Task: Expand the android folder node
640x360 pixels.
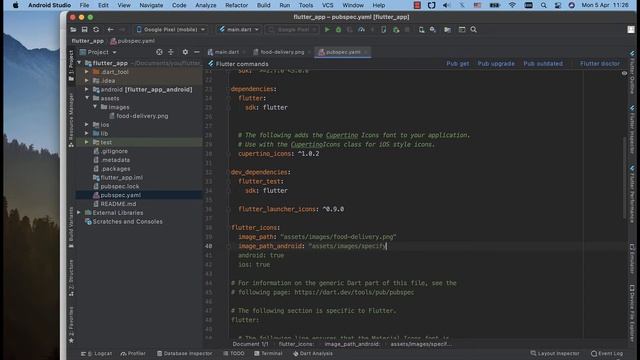Action: [x=87, y=89]
